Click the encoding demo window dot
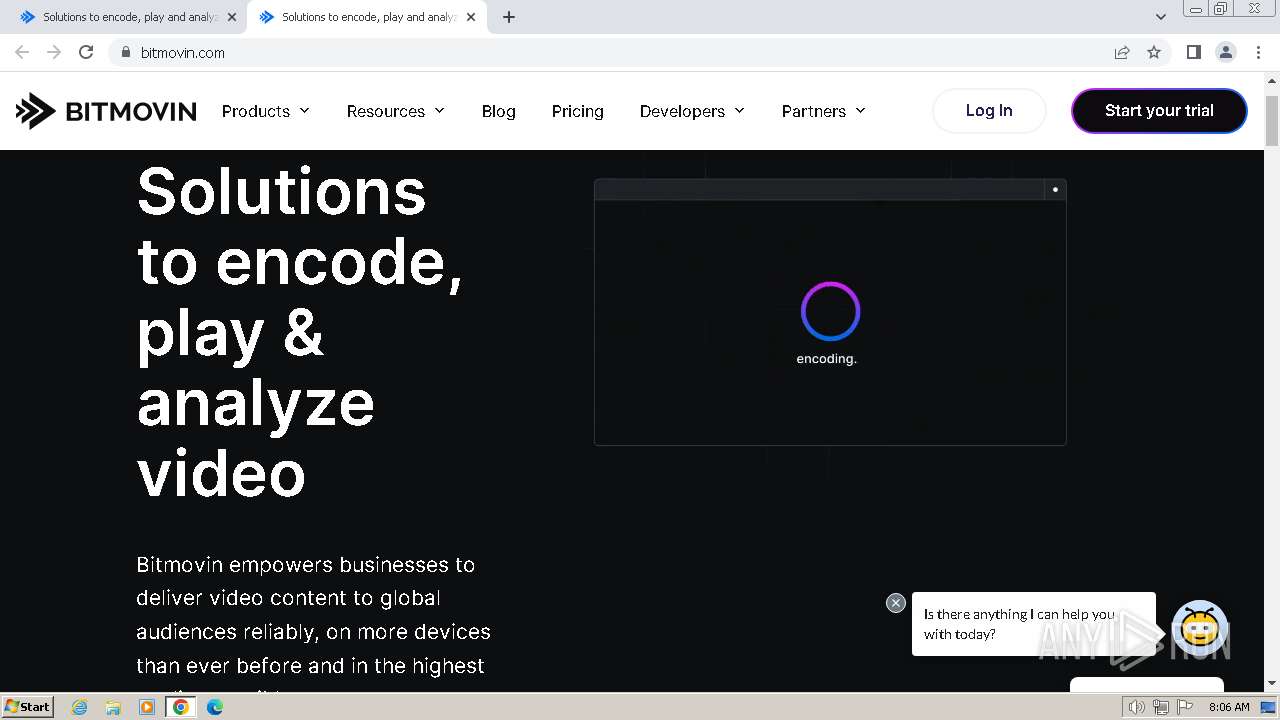The height and width of the screenshot is (720, 1280). pos(1055,189)
